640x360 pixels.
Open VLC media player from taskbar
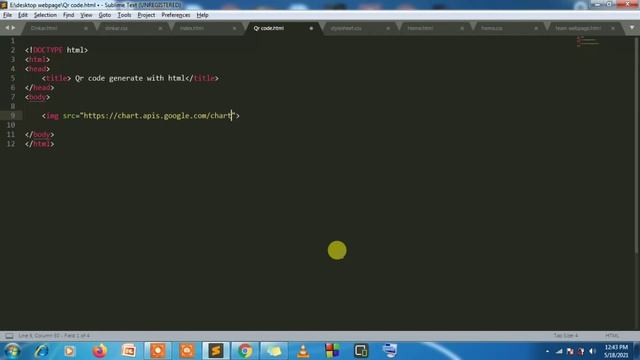coord(303,351)
